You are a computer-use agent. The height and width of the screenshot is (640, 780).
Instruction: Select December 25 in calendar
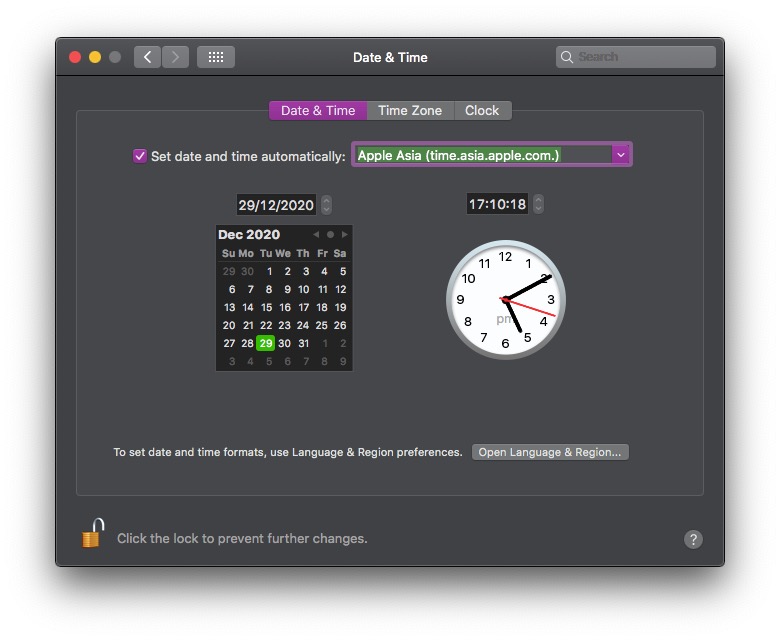(321, 325)
